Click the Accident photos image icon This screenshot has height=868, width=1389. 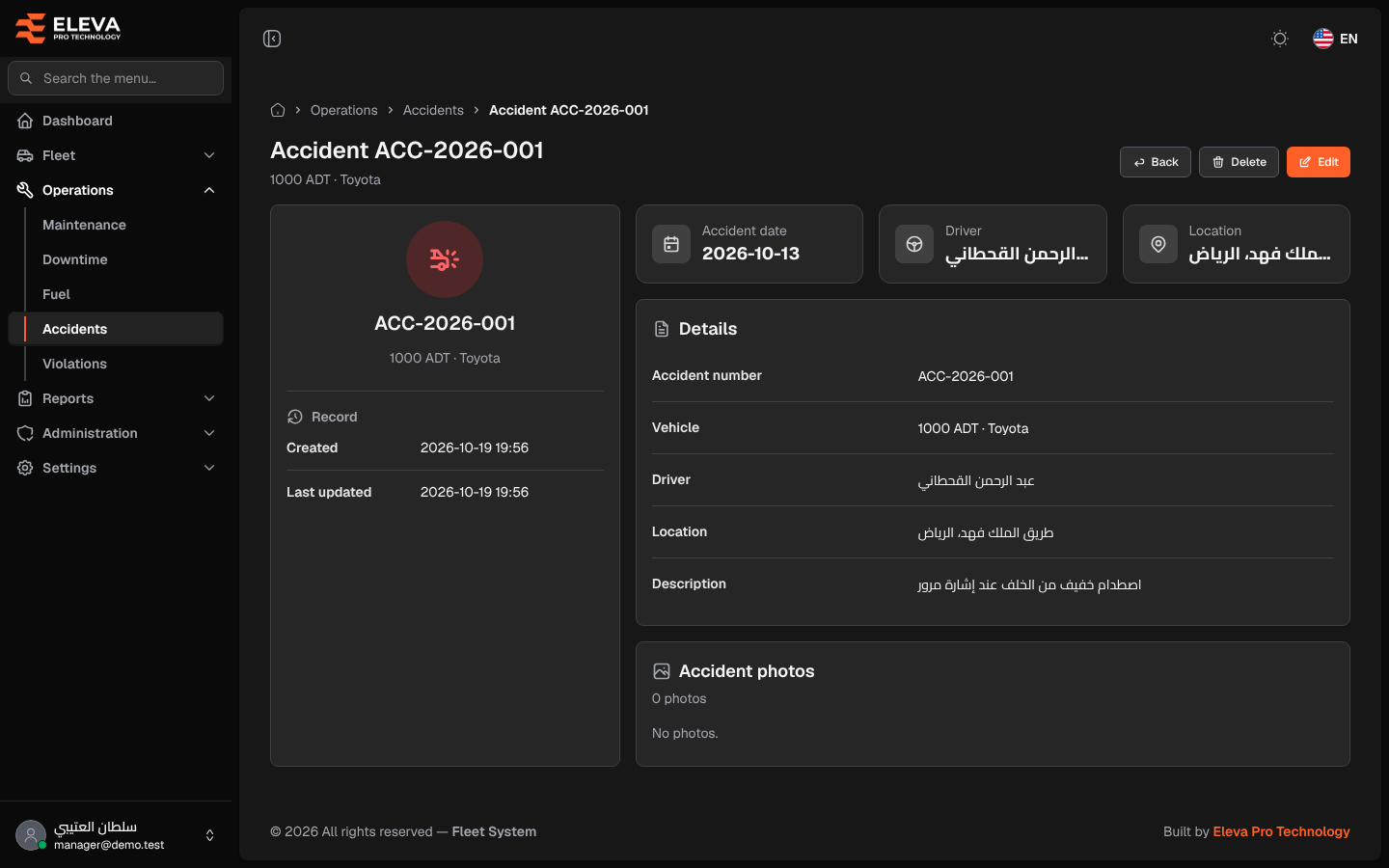click(x=662, y=671)
